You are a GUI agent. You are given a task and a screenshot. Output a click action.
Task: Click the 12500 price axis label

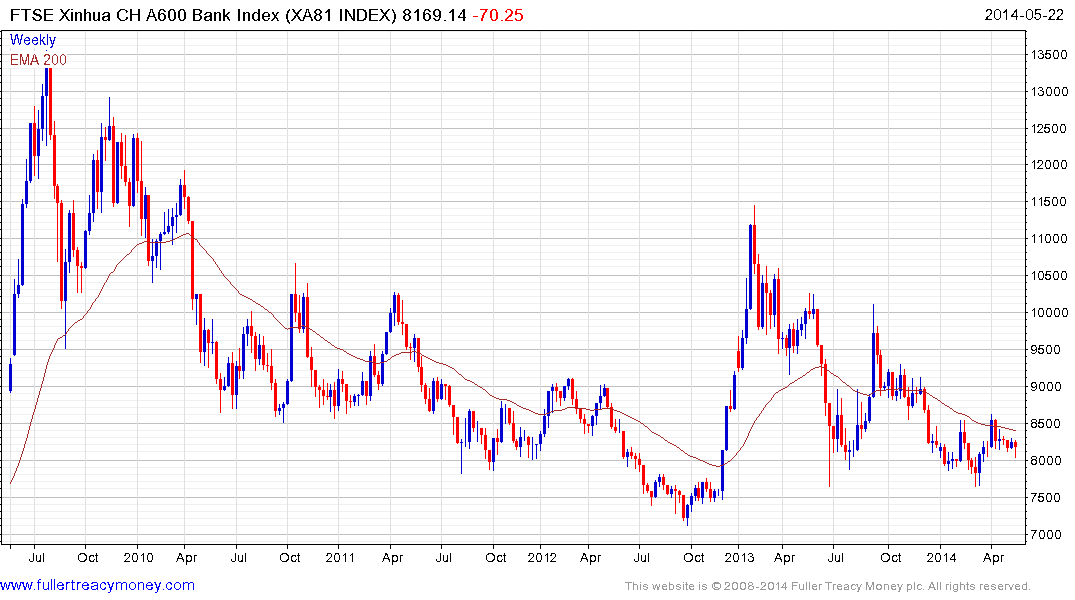coord(1049,129)
